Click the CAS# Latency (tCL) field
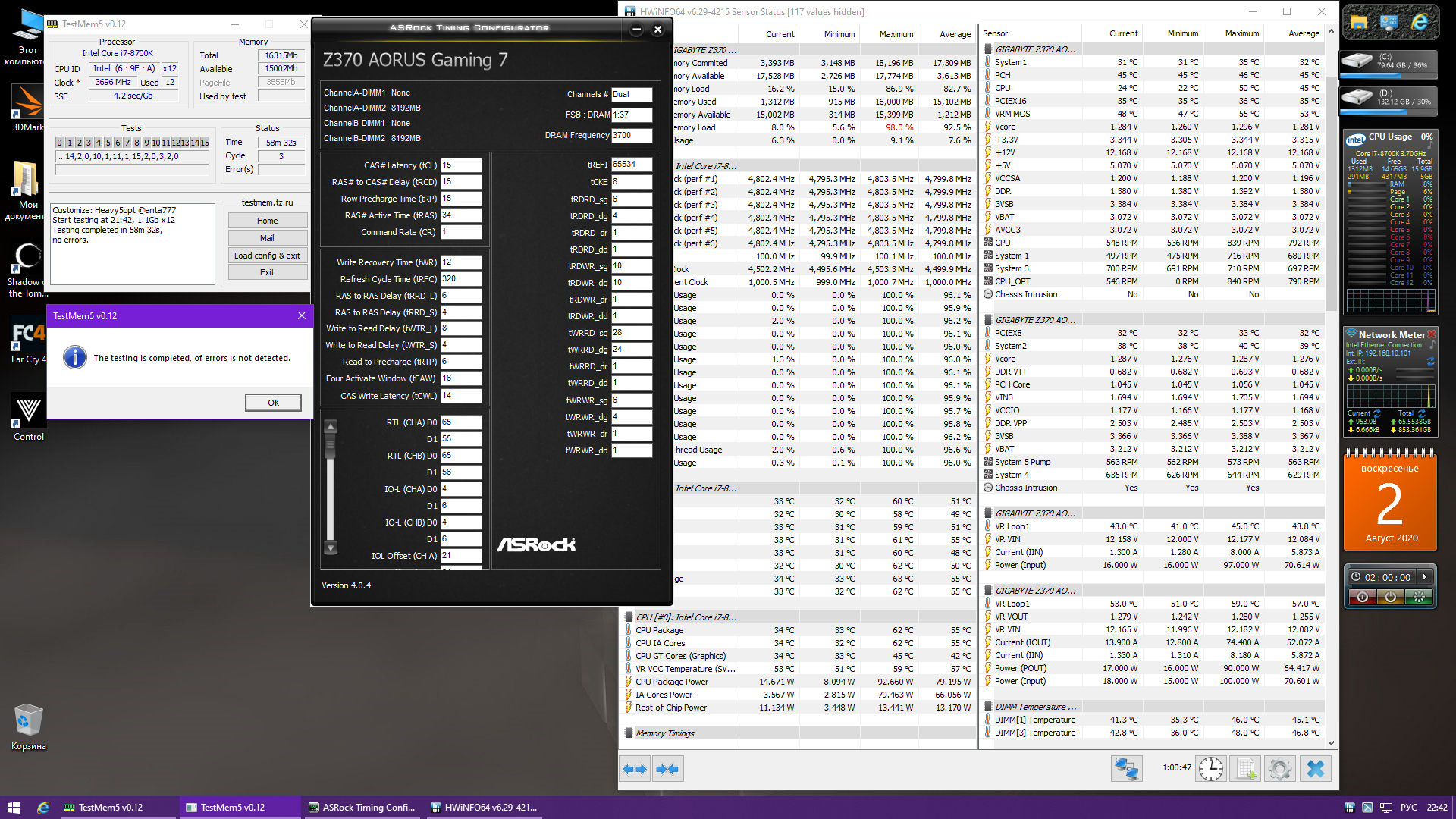This screenshot has width=1456, height=819. 461,165
